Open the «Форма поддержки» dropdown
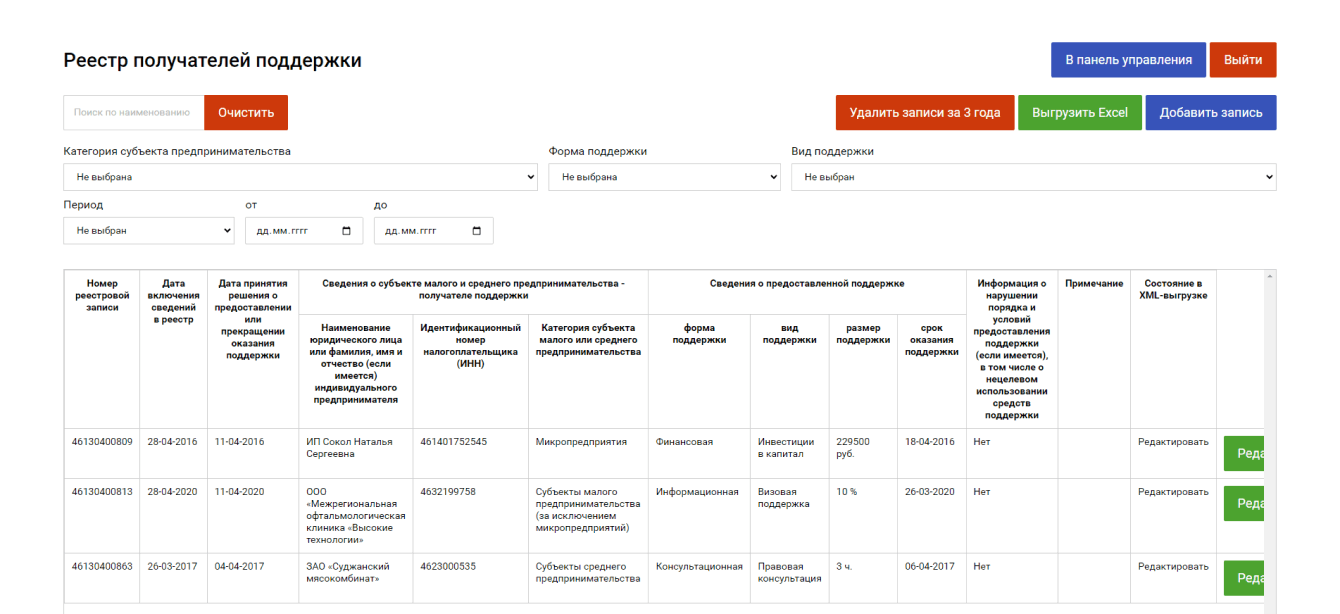The height and width of the screenshot is (614, 1340). (x=663, y=177)
